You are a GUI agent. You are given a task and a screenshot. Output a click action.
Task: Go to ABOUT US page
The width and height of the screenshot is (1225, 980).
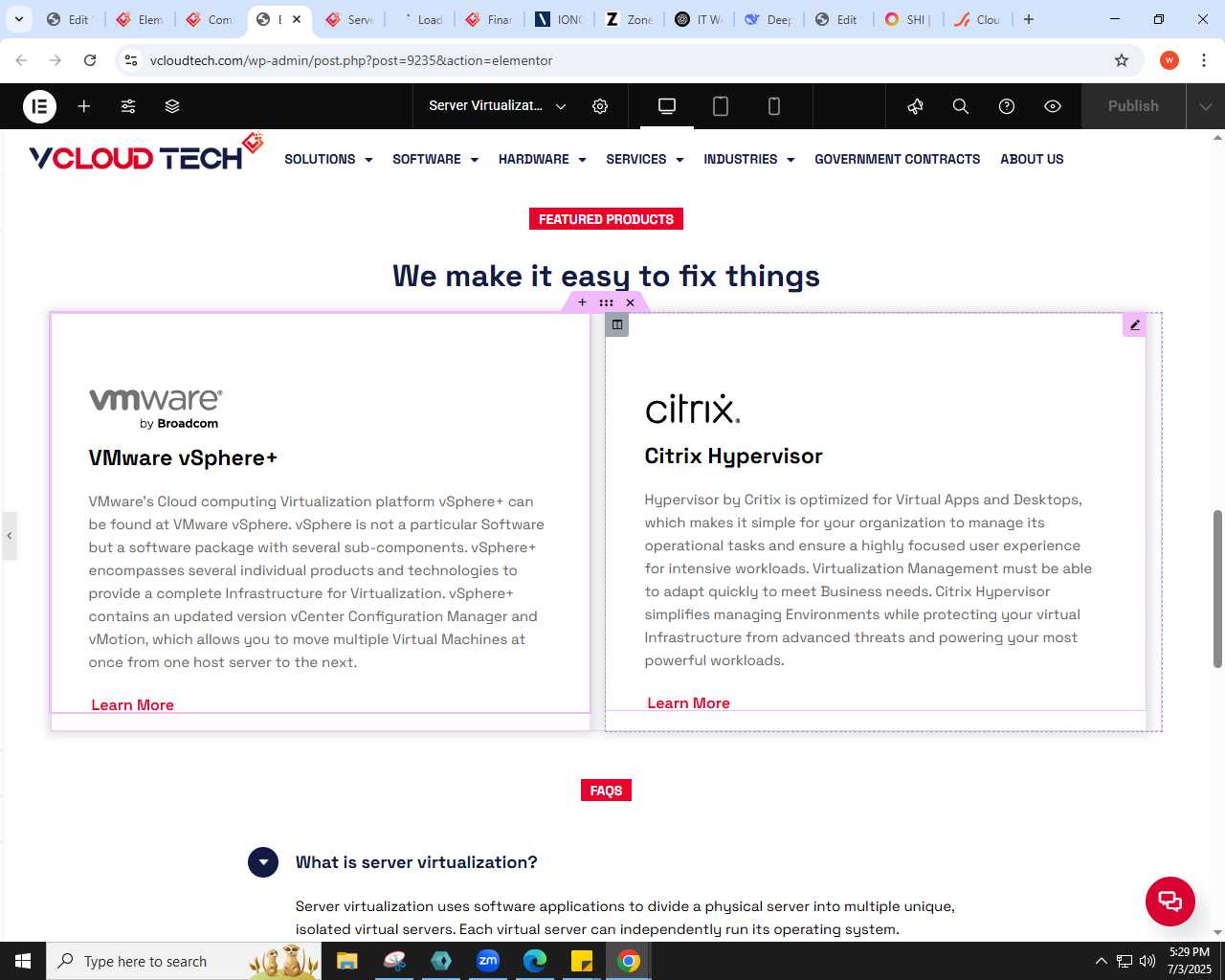click(1032, 159)
